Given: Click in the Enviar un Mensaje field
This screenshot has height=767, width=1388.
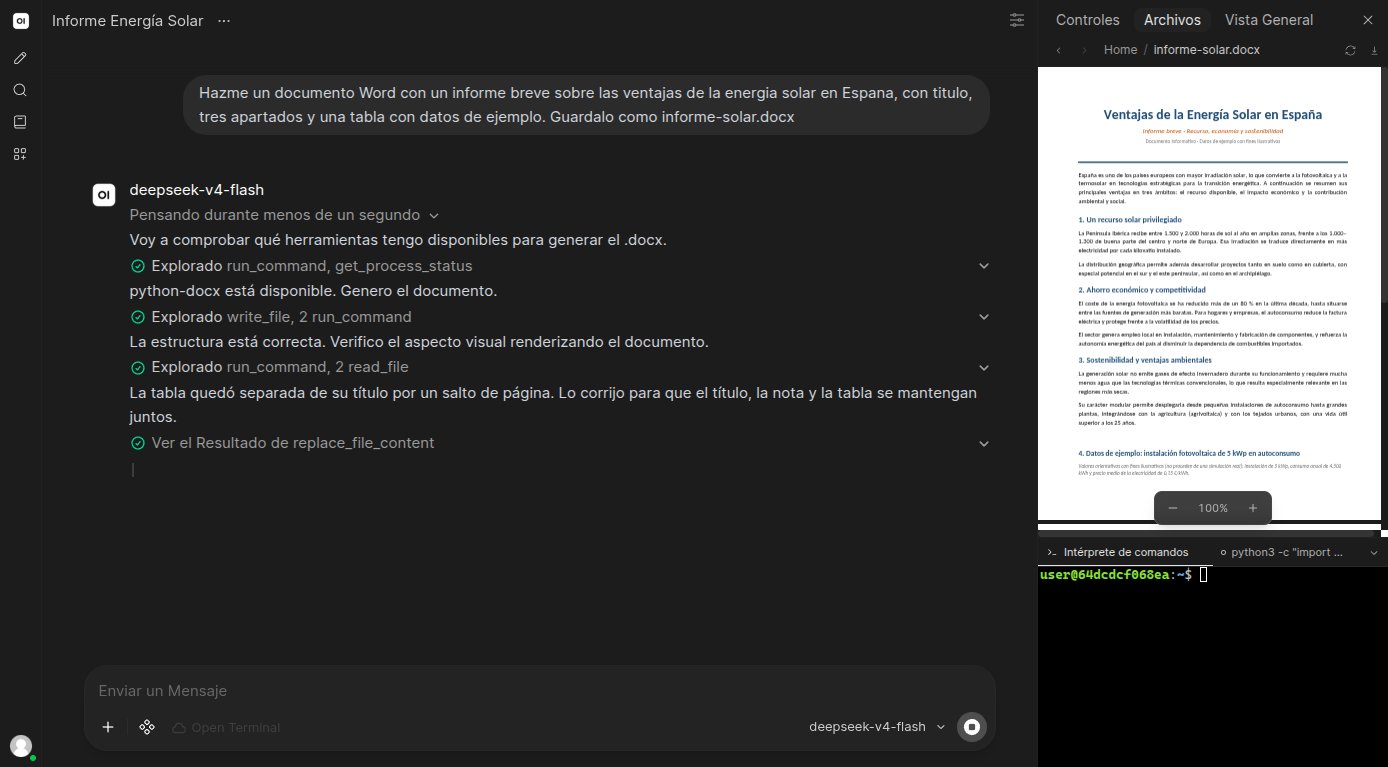Looking at the screenshot, I should pos(540,691).
